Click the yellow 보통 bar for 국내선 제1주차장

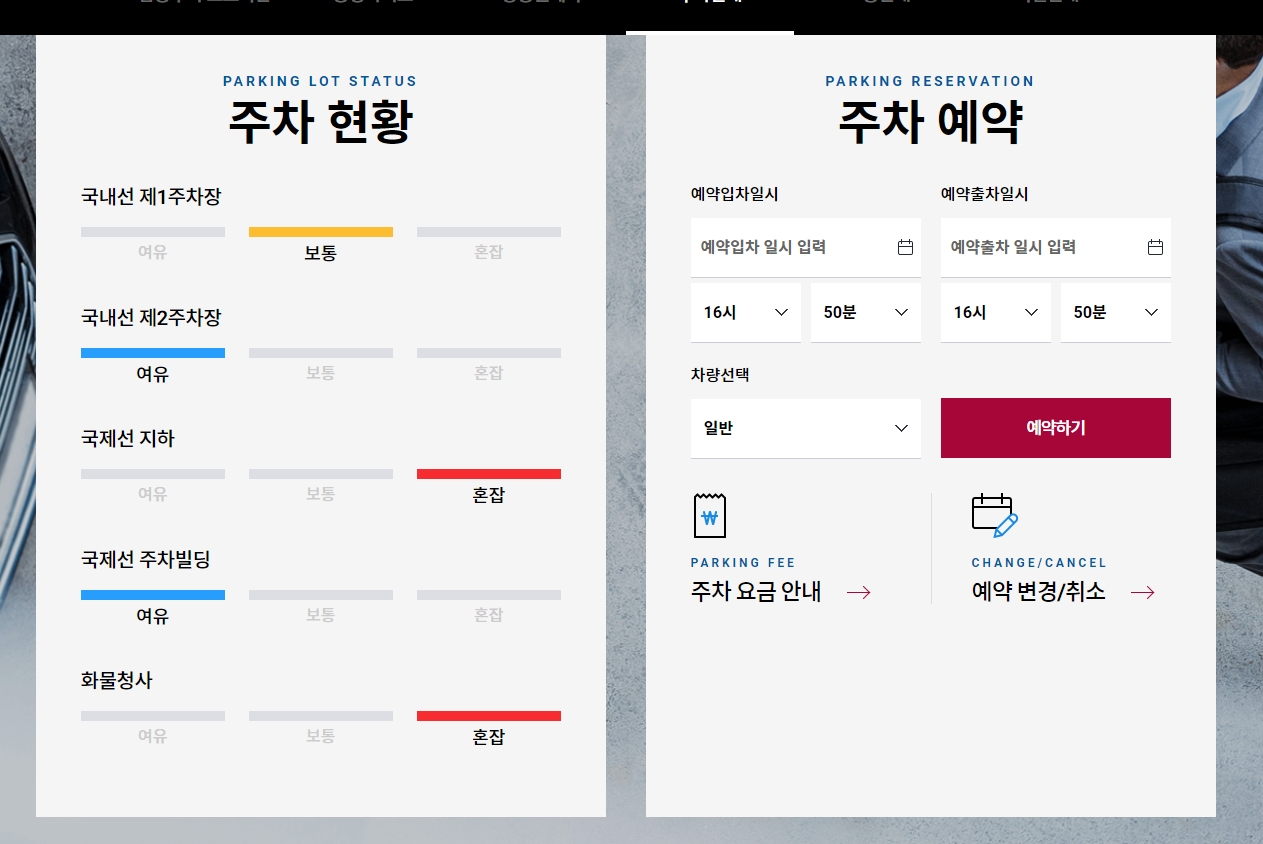coord(320,231)
